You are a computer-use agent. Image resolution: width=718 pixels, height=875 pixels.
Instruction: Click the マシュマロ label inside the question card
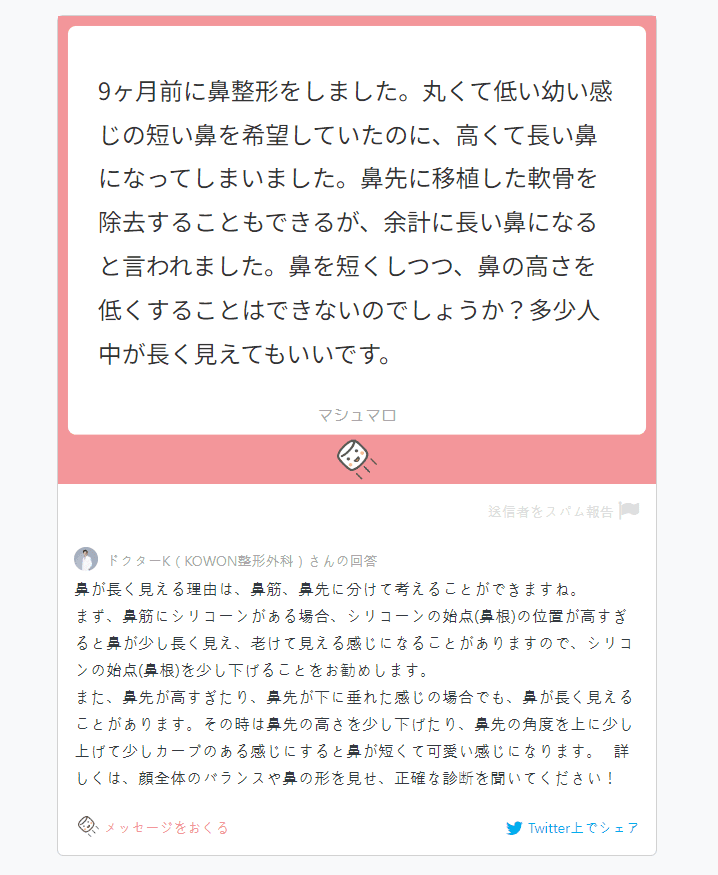[x=357, y=416]
